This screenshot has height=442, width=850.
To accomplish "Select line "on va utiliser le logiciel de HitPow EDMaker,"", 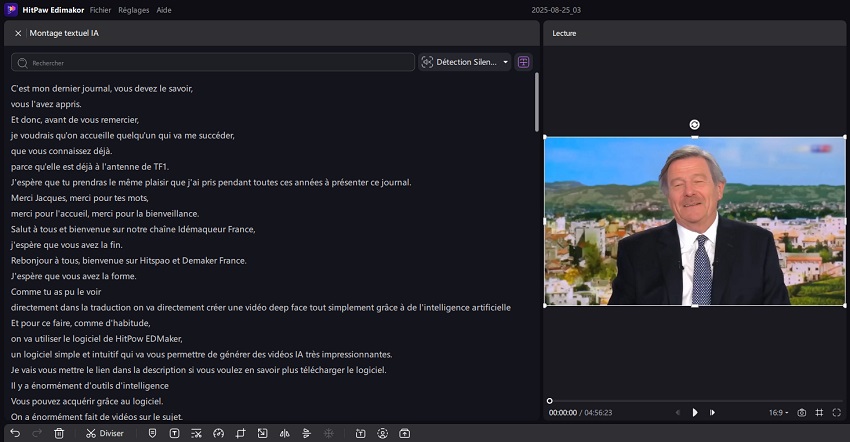I will click(96, 339).
